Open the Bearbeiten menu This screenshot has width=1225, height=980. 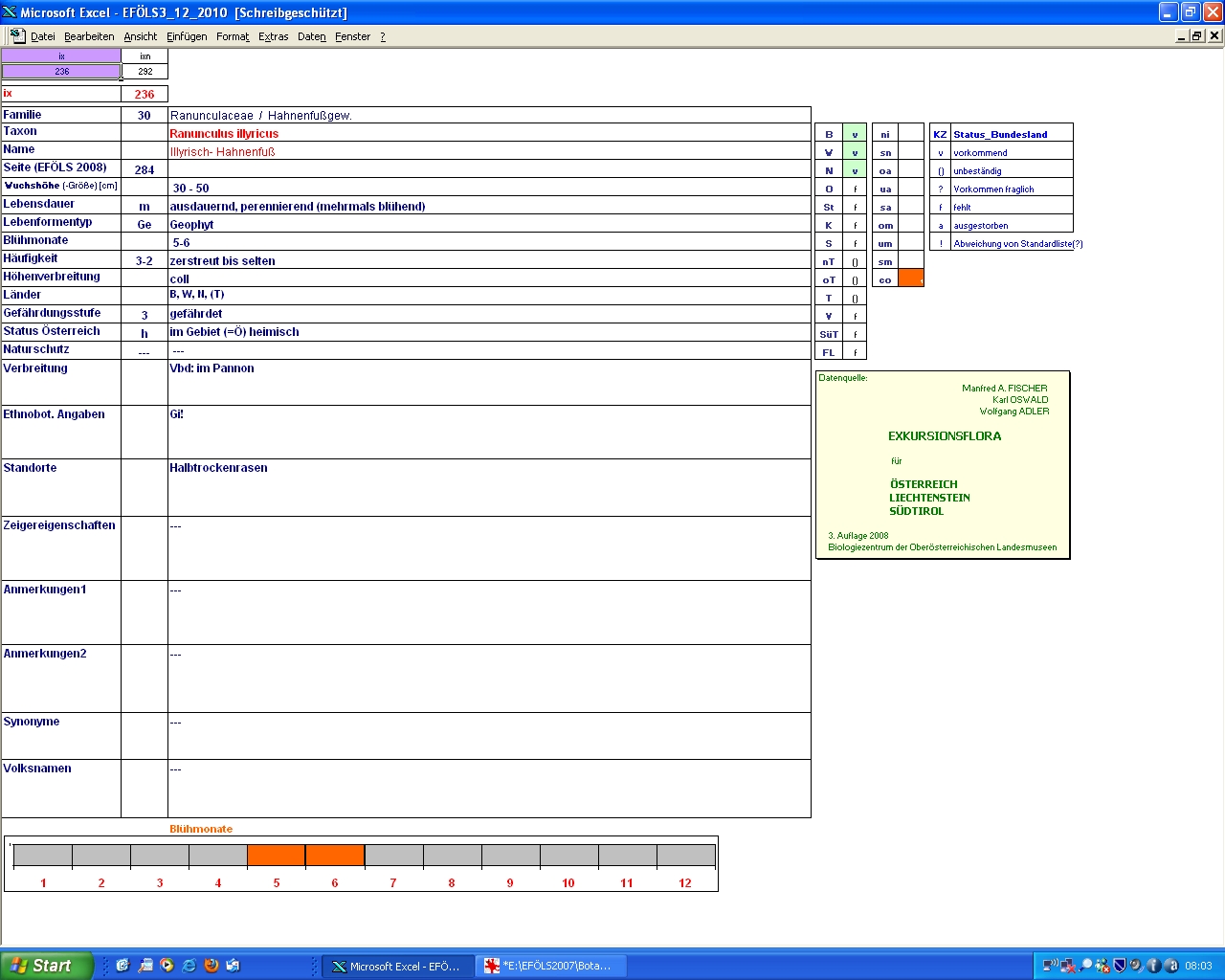pos(89,36)
